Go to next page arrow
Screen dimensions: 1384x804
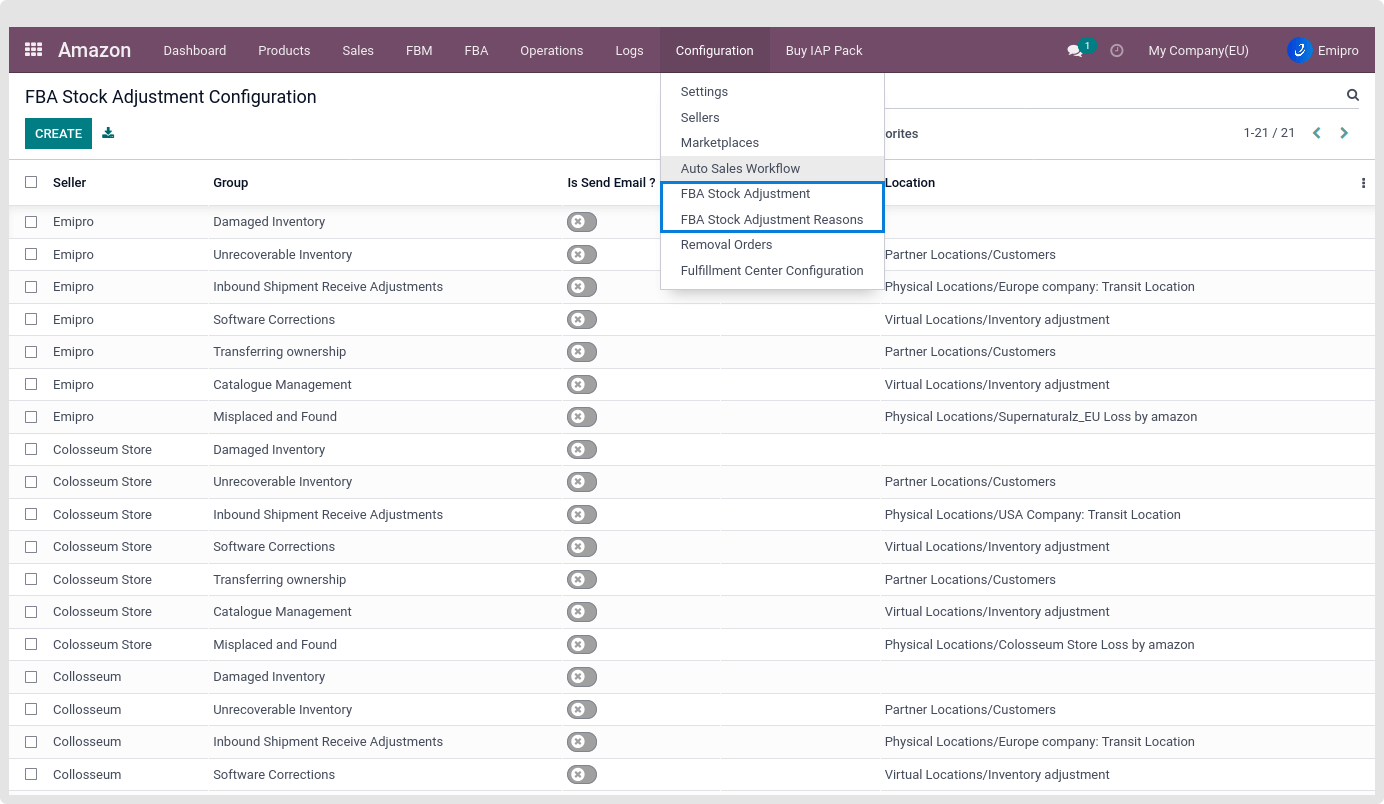pos(1344,133)
